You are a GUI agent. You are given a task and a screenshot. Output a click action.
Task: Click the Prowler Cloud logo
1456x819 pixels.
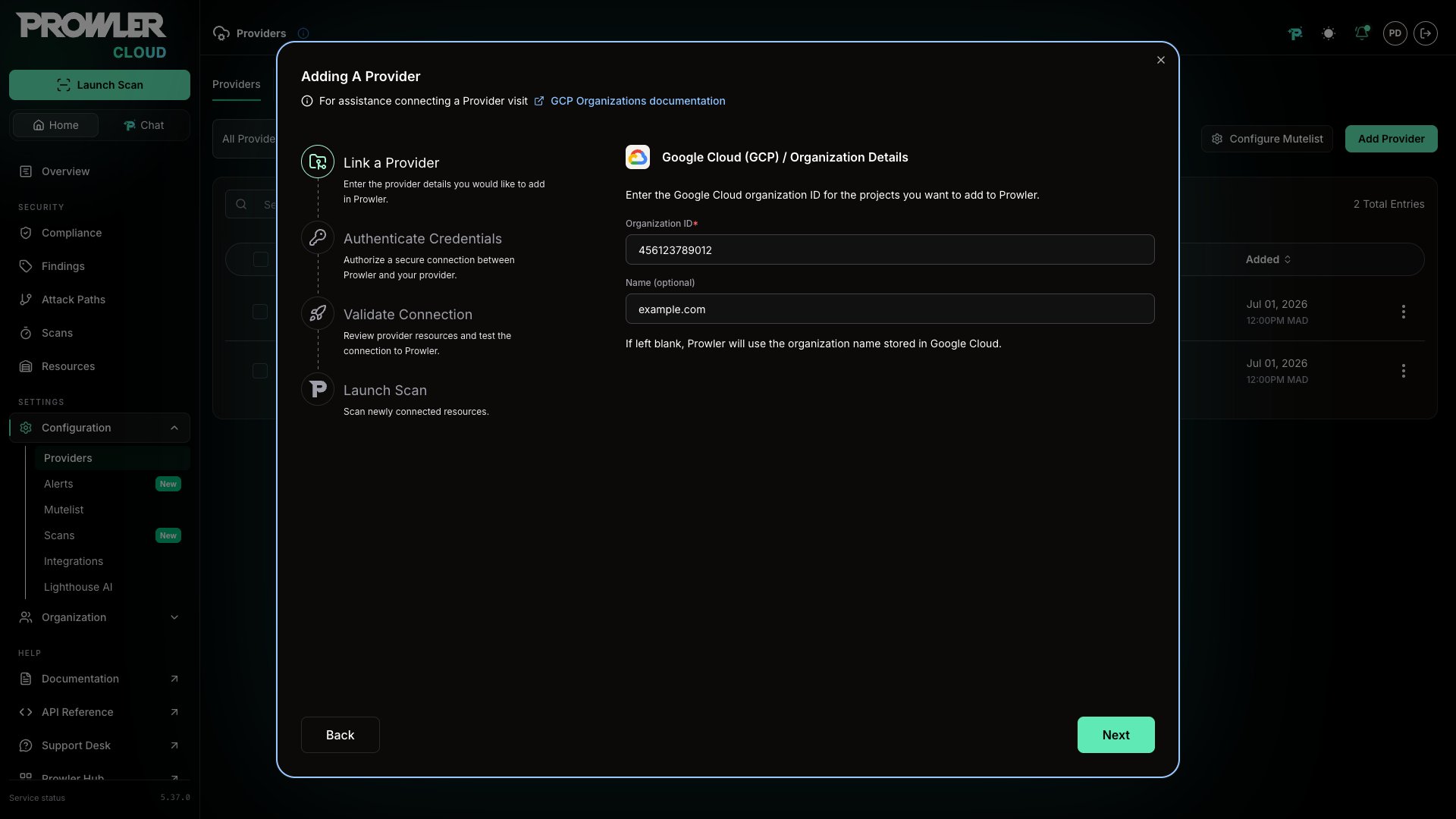pos(91,36)
